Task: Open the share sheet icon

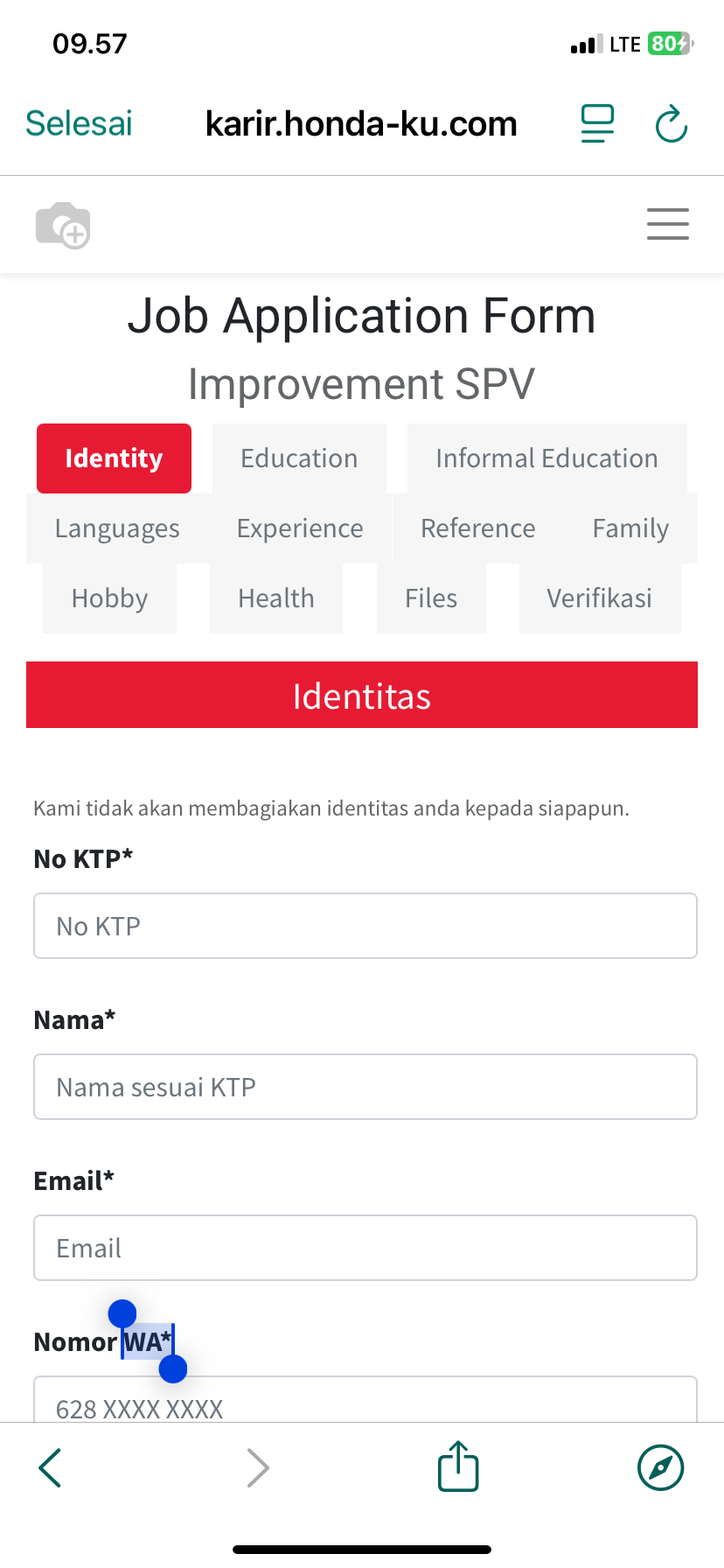Action: point(458,1466)
